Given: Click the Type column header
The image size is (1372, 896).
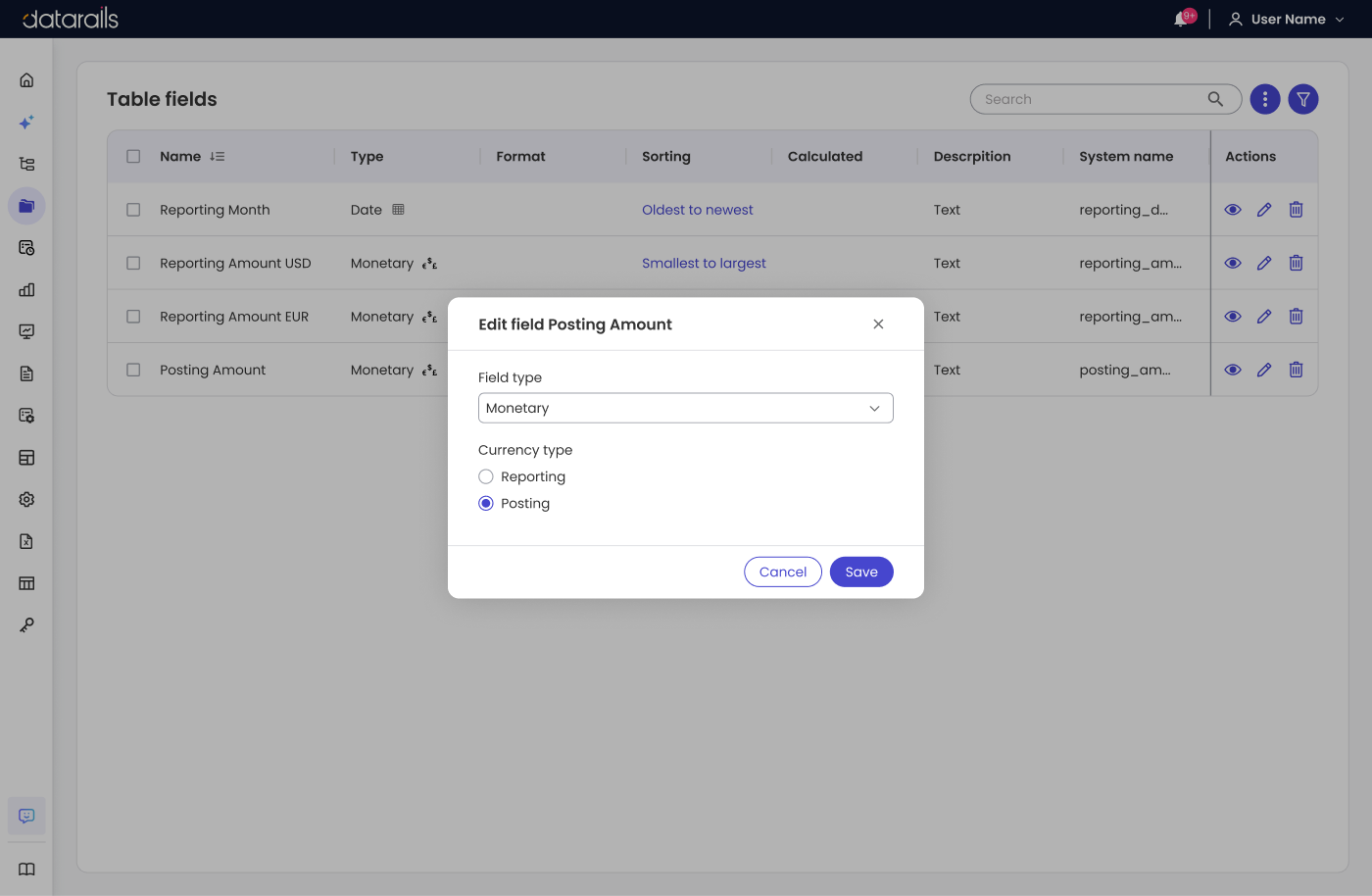Looking at the screenshot, I should point(367,157).
